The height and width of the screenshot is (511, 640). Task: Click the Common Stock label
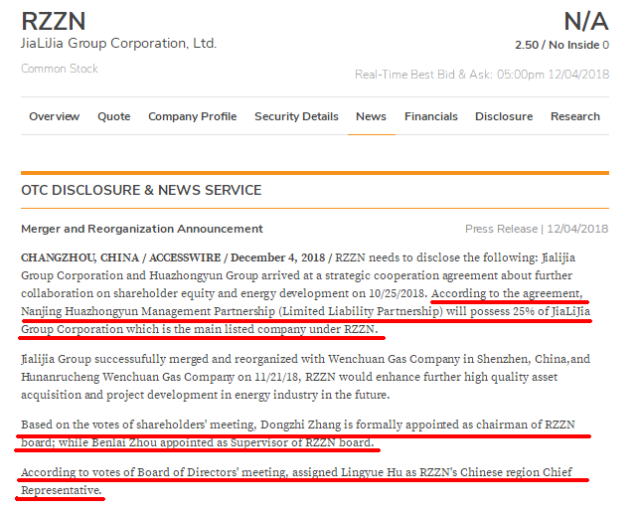click(60, 68)
